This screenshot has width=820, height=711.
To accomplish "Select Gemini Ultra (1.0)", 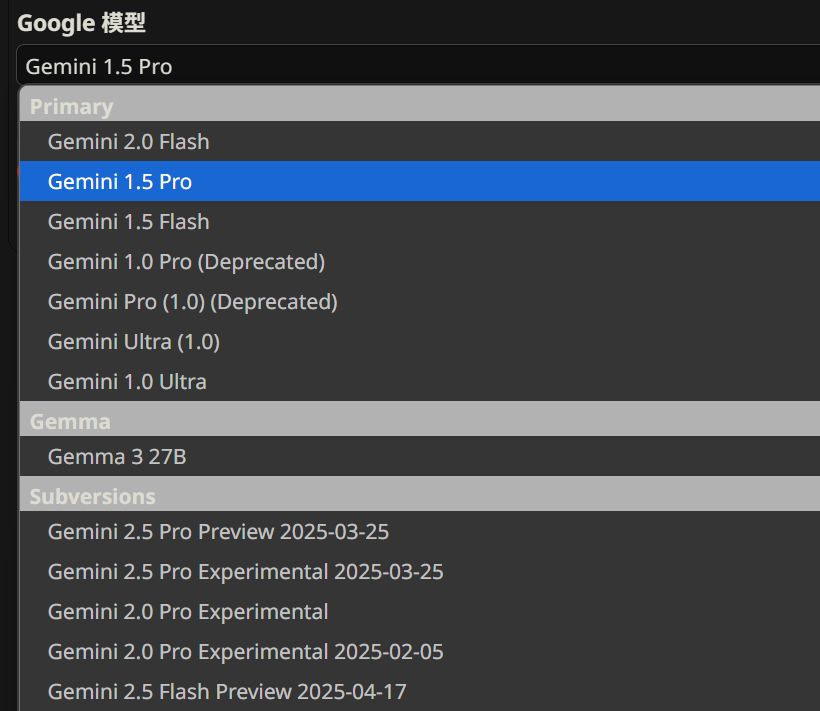I will [133, 341].
